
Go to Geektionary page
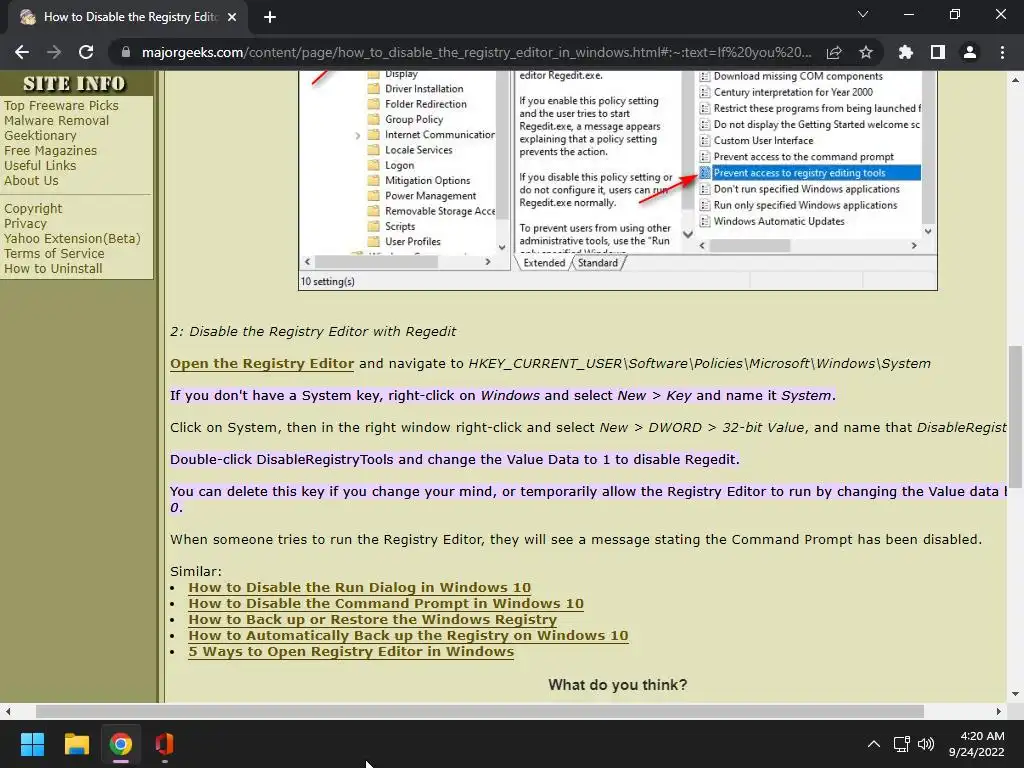pos(40,135)
